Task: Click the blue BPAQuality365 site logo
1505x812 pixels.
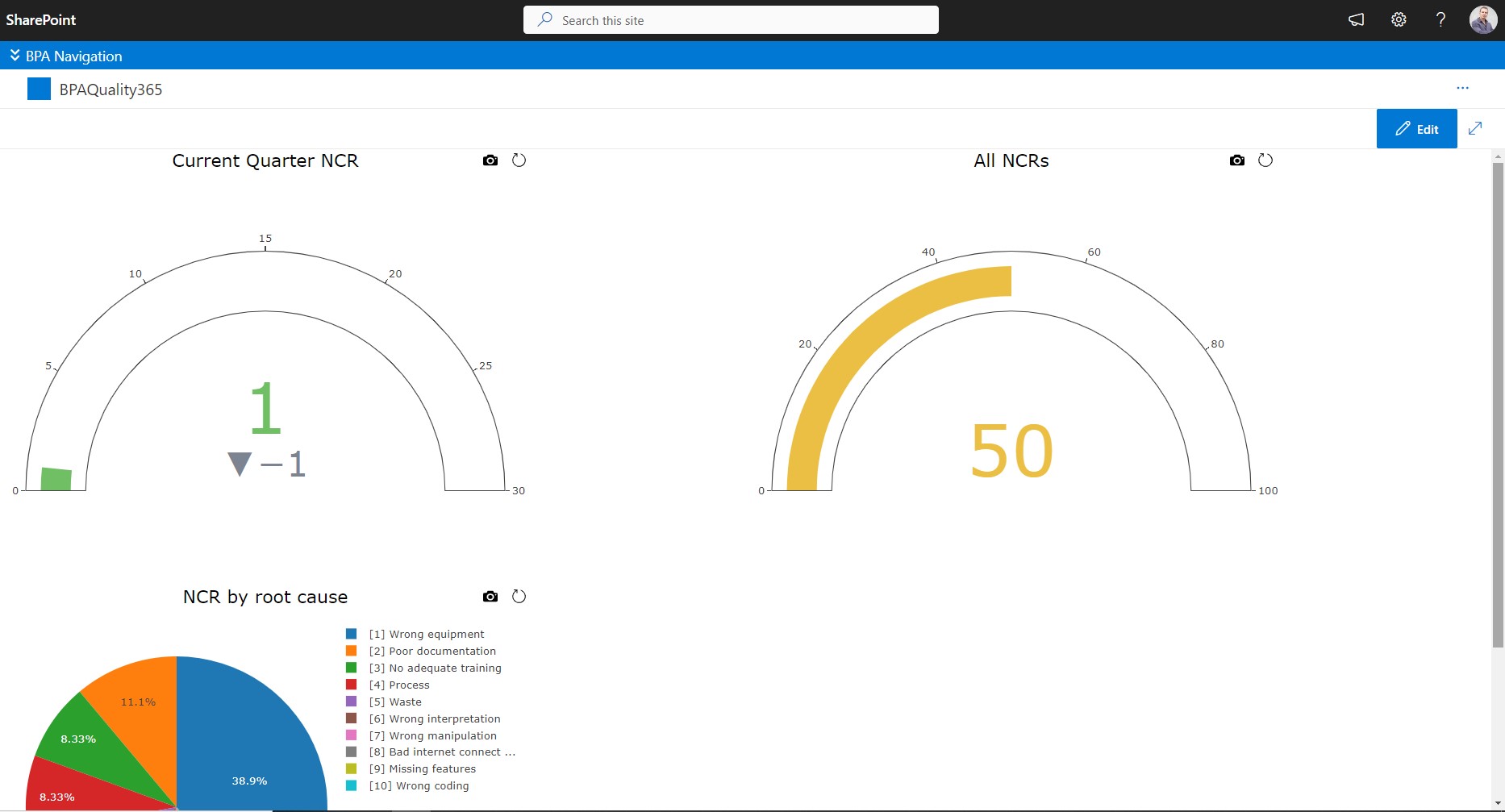Action: pos(39,89)
